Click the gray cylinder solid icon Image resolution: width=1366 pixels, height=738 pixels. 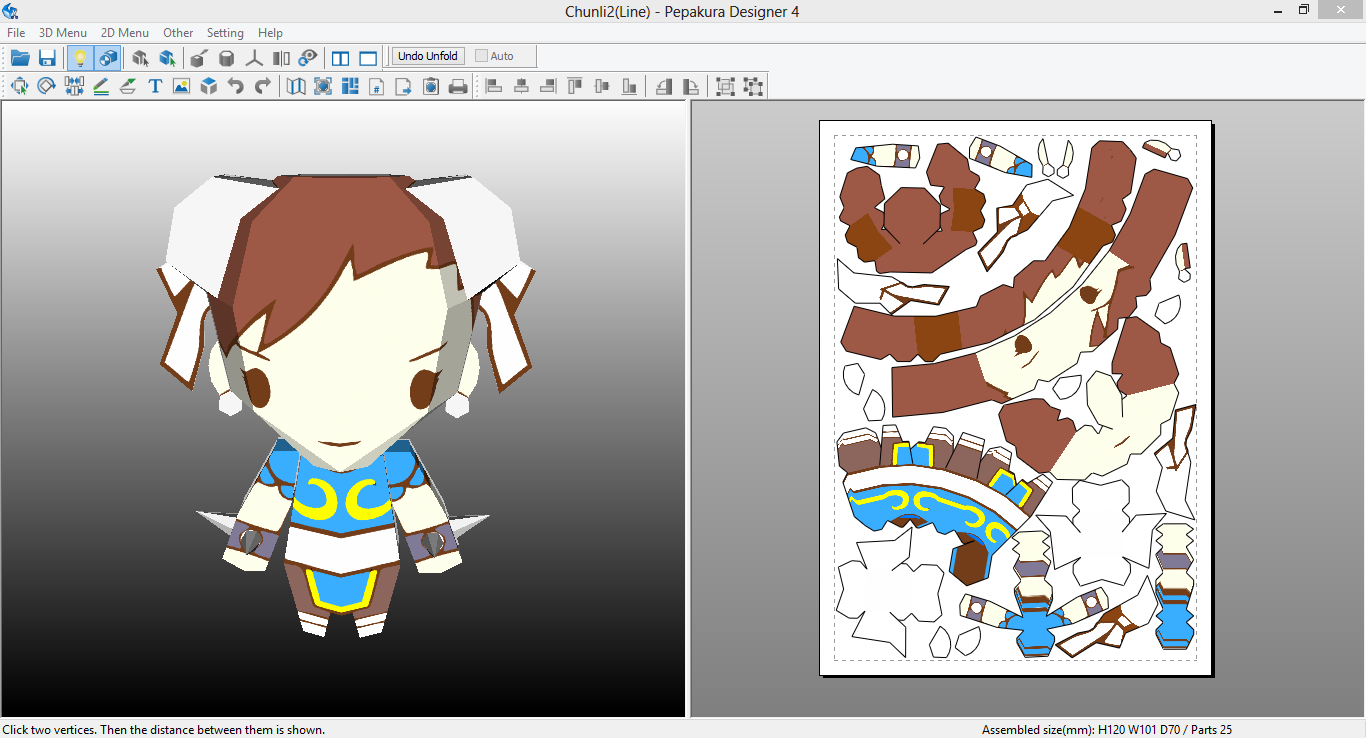(x=227, y=57)
